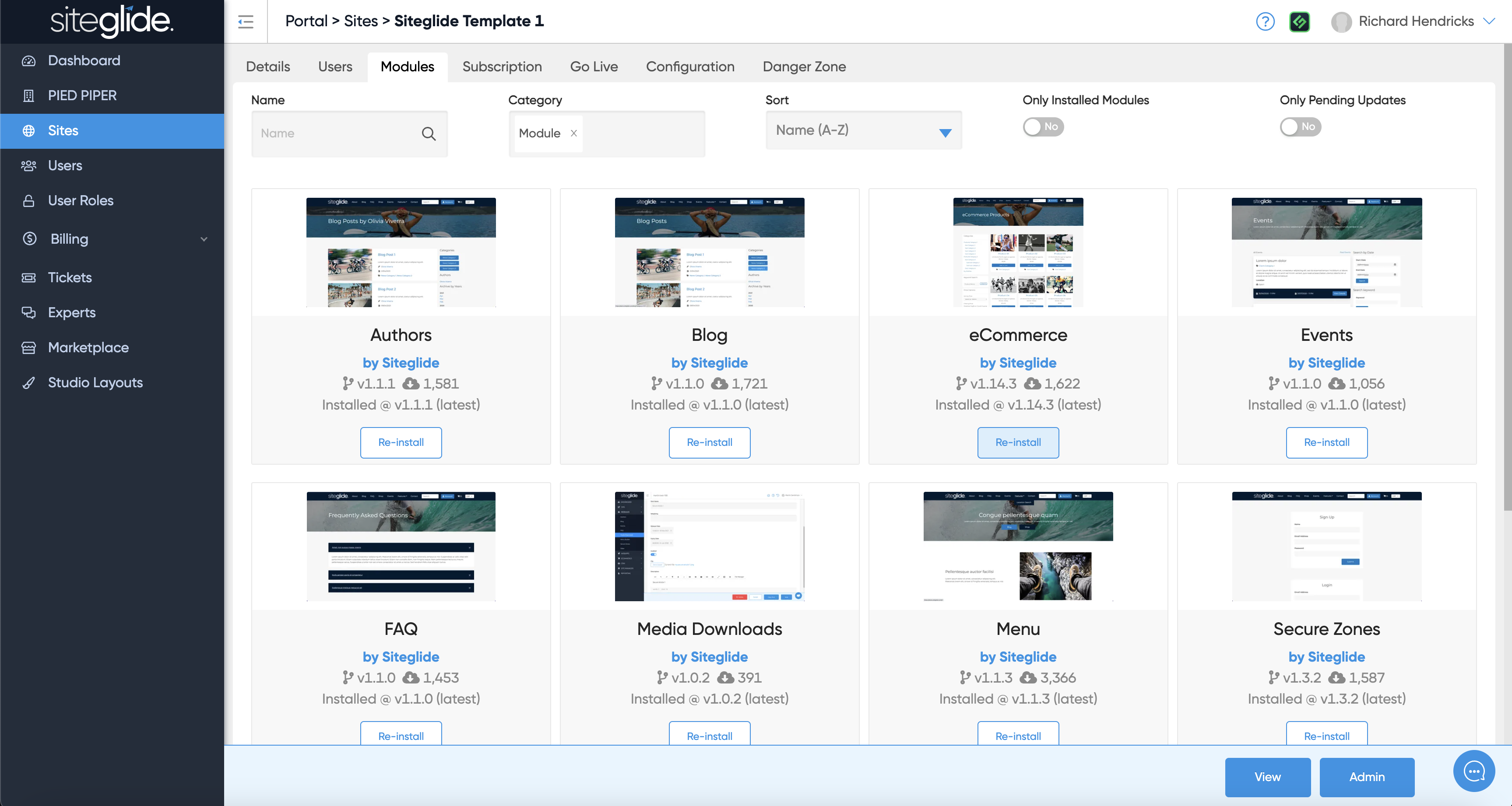This screenshot has height=806, width=1512.
Task: Click the Events module preview thumbnail
Action: pos(1326,252)
